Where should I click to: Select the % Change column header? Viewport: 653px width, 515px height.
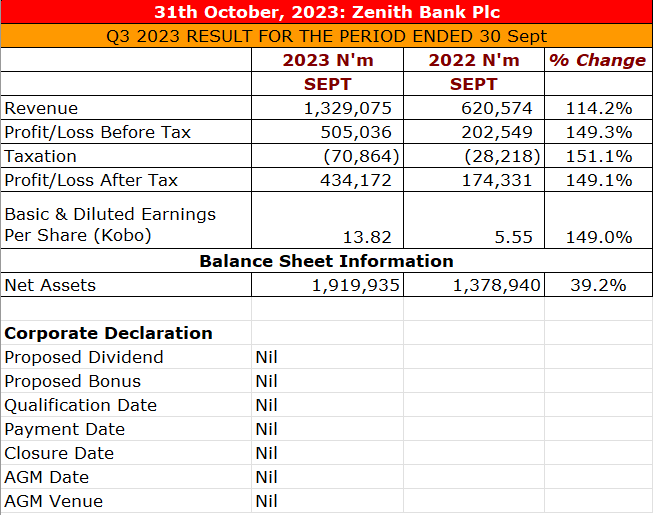(x=598, y=60)
